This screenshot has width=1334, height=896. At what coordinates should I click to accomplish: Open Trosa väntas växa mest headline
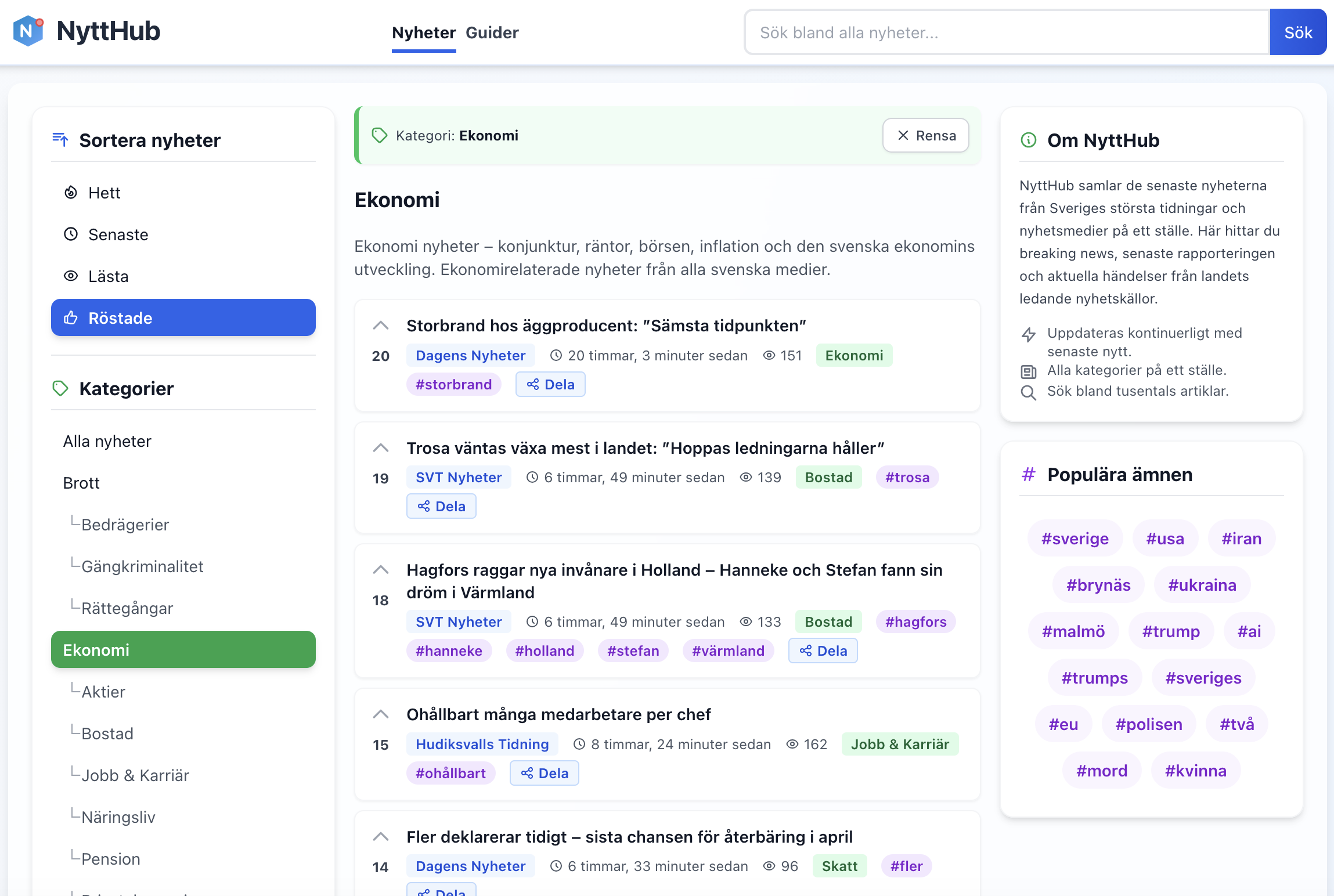pyautogui.click(x=646, y=448)
